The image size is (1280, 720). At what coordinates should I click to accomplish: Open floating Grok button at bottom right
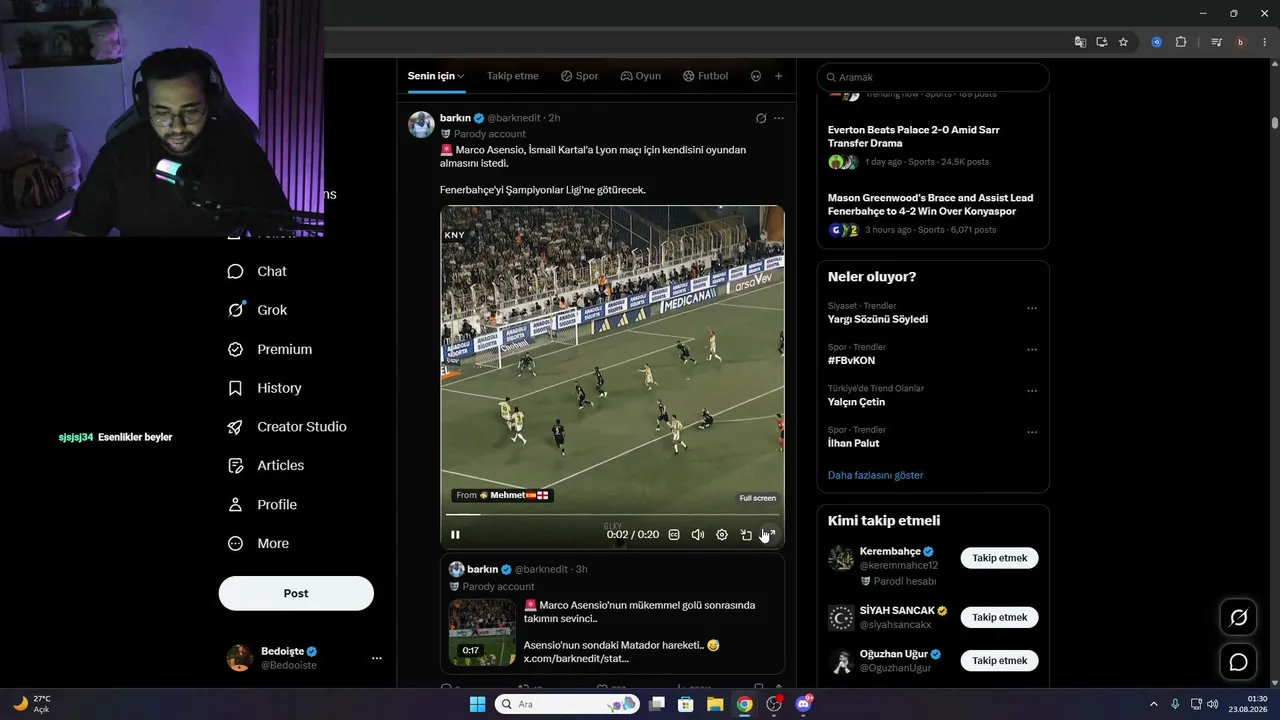1238,618
